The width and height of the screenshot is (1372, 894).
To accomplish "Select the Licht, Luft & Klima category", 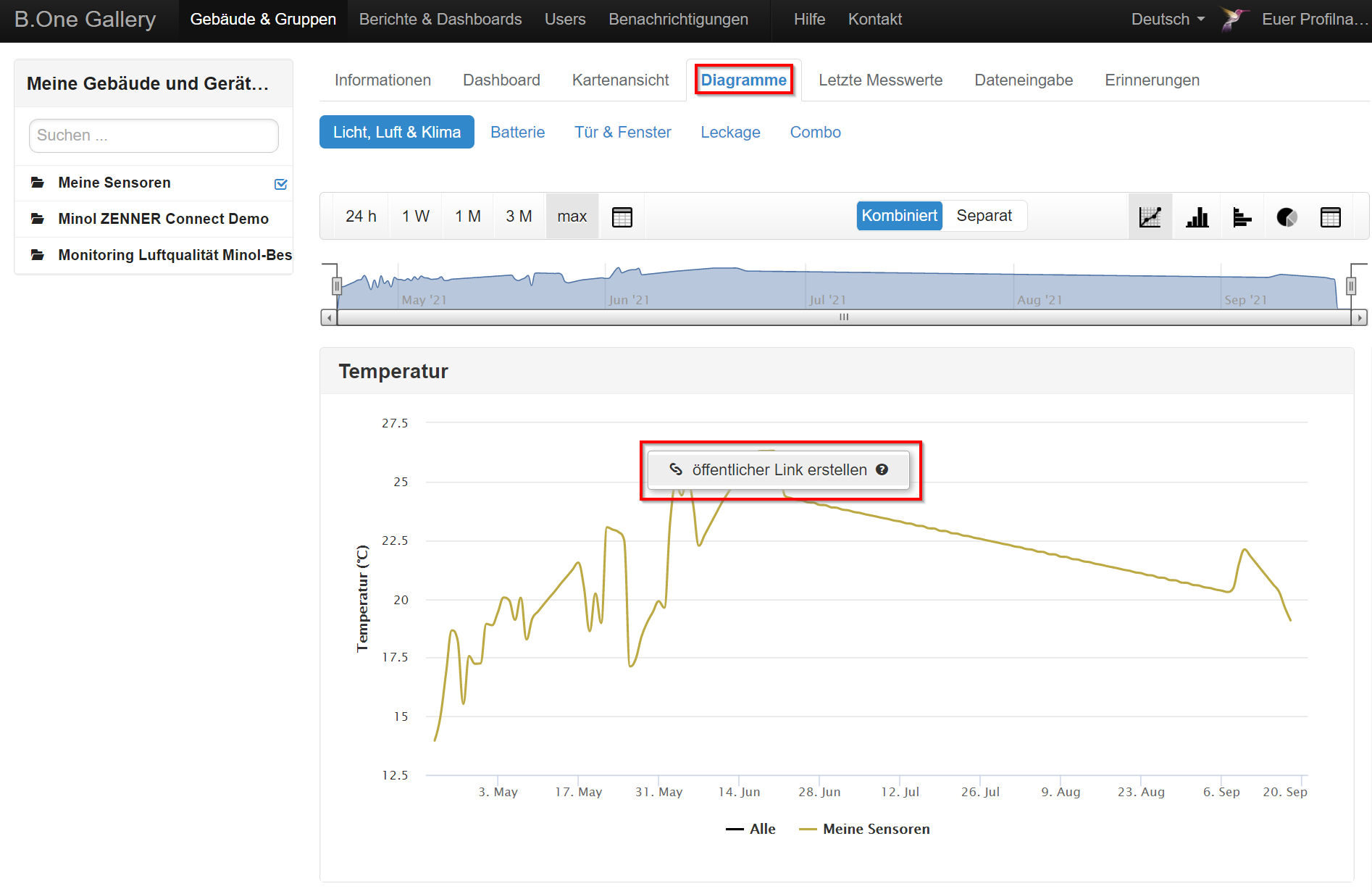I will pyautogui.click(x=397, y=132).
